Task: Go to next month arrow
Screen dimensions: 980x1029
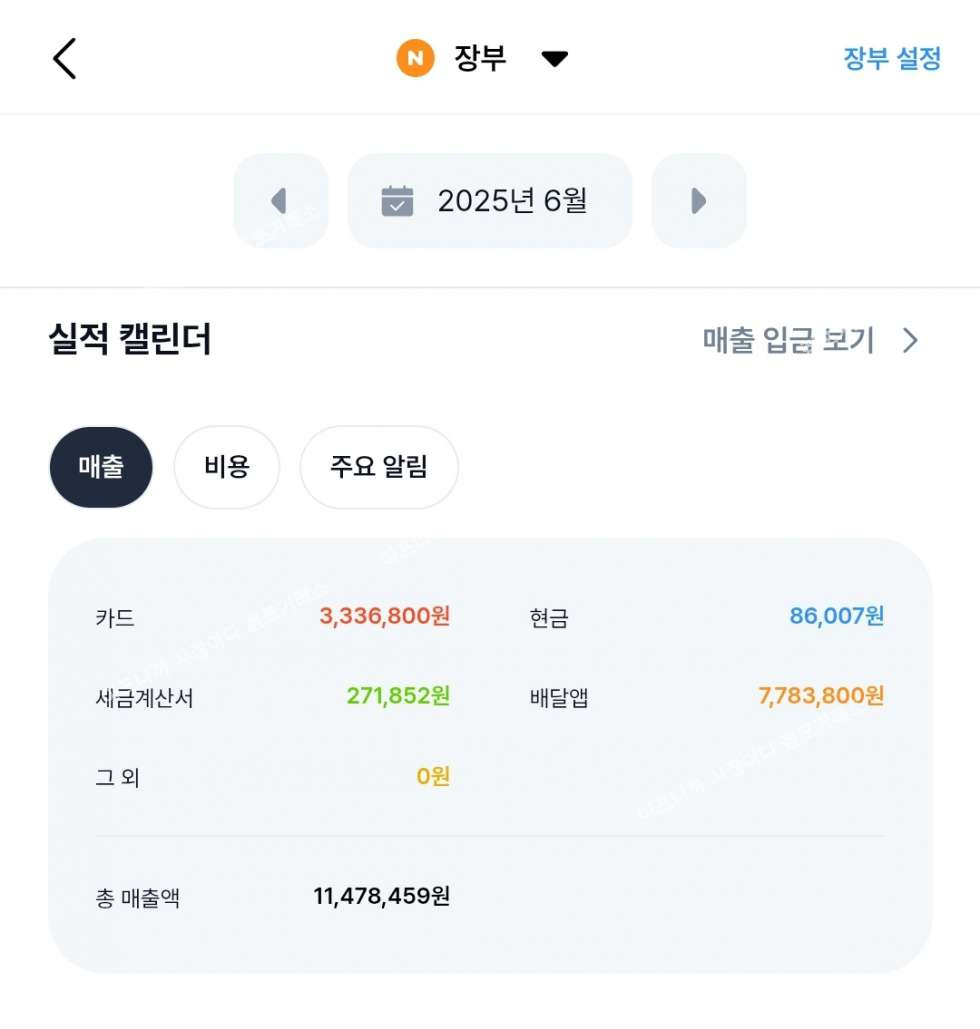Action: [x=698, y=201]
